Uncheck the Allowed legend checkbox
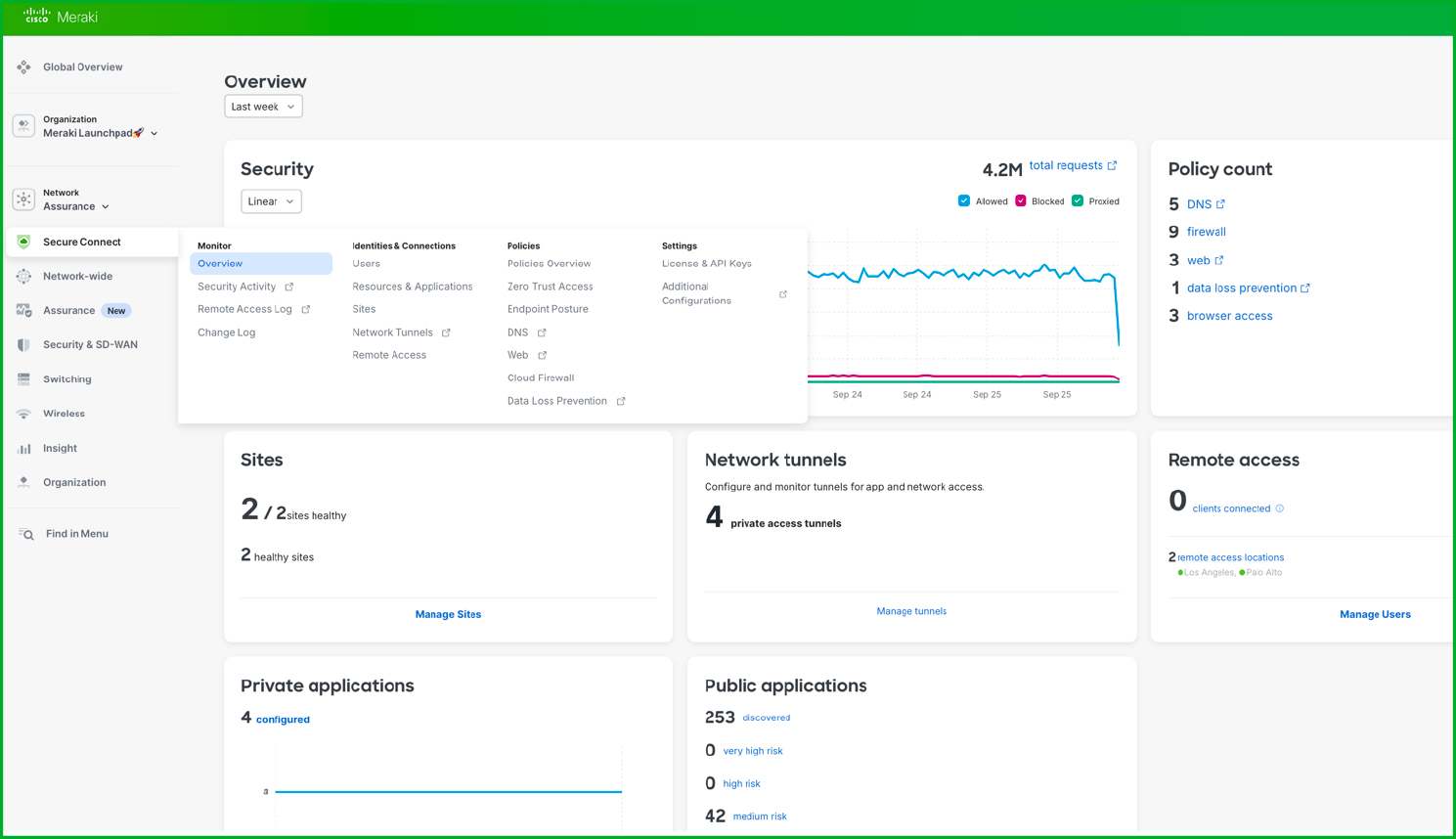The image size is (1456, 839). 964,201
